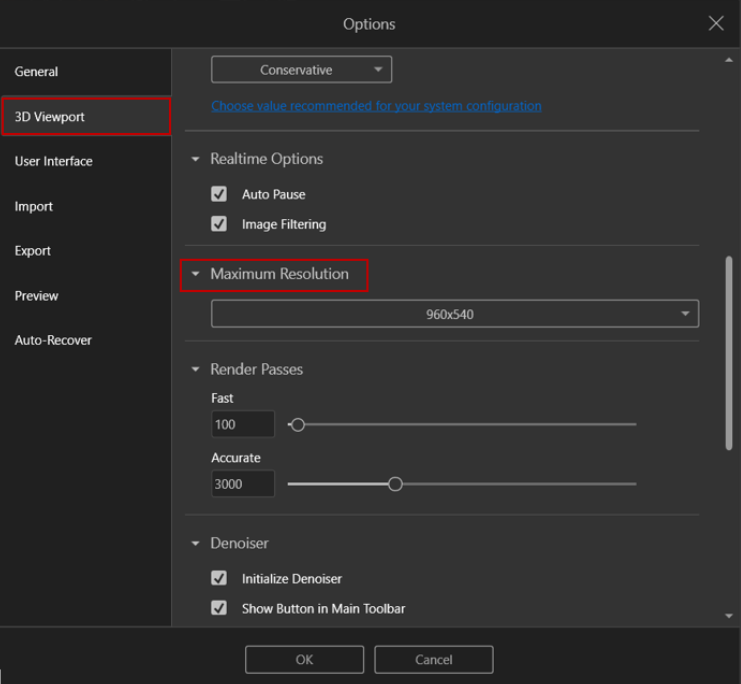Click the scrollbar down arrow
The height and width of the screenshot is (684, 741).
(x=728, y=616)
